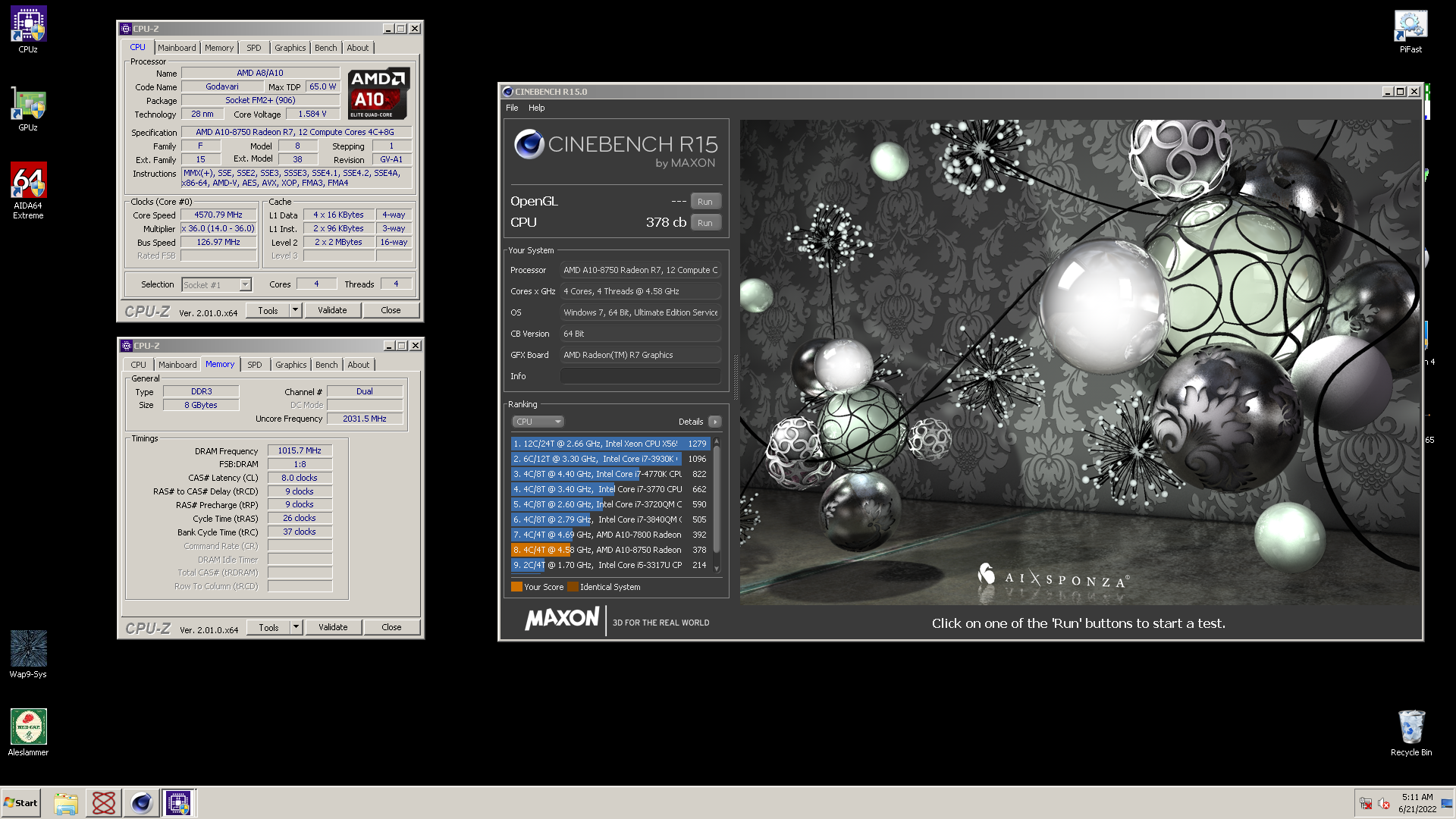The height and width of the screenshot is (819, 1456).
Task: Select CPU tab in lower CPU-Z window
Action: 139,365
